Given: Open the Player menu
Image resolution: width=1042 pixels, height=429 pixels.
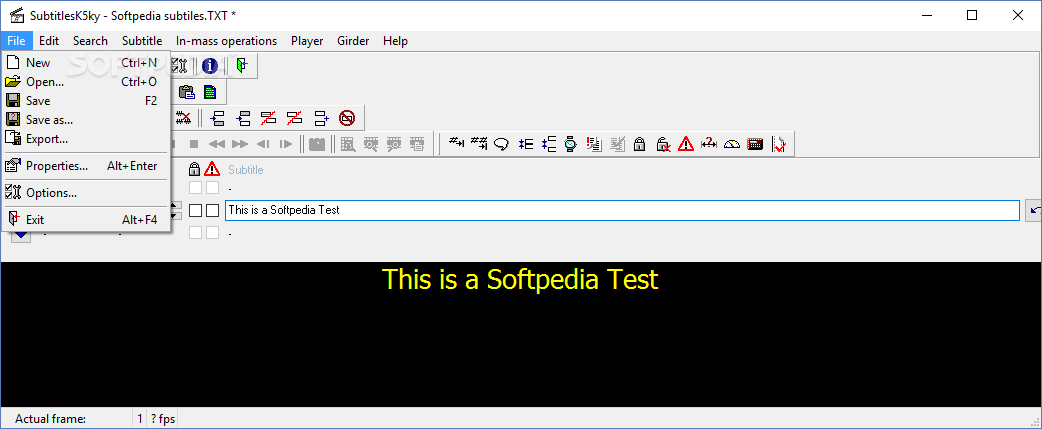Looking at the screenshot, I should (307, 41).
